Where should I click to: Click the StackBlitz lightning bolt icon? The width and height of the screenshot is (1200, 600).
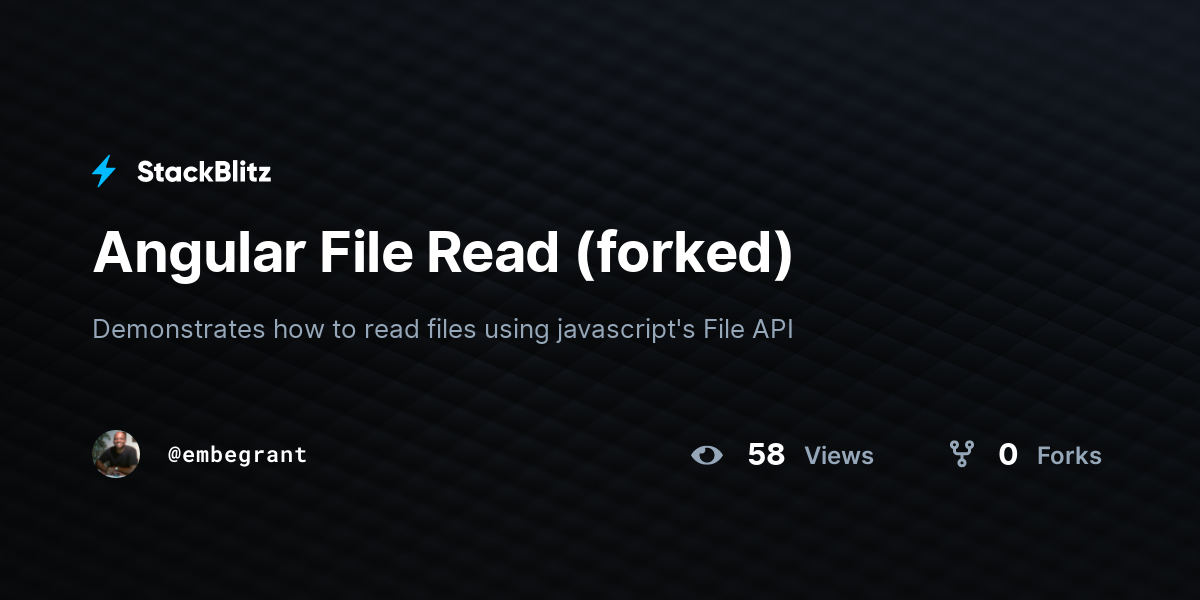[x=104, y=172]
